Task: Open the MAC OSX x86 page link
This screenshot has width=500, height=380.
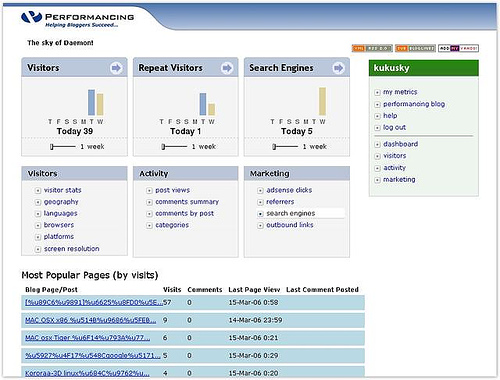Action: click(90, 320)
